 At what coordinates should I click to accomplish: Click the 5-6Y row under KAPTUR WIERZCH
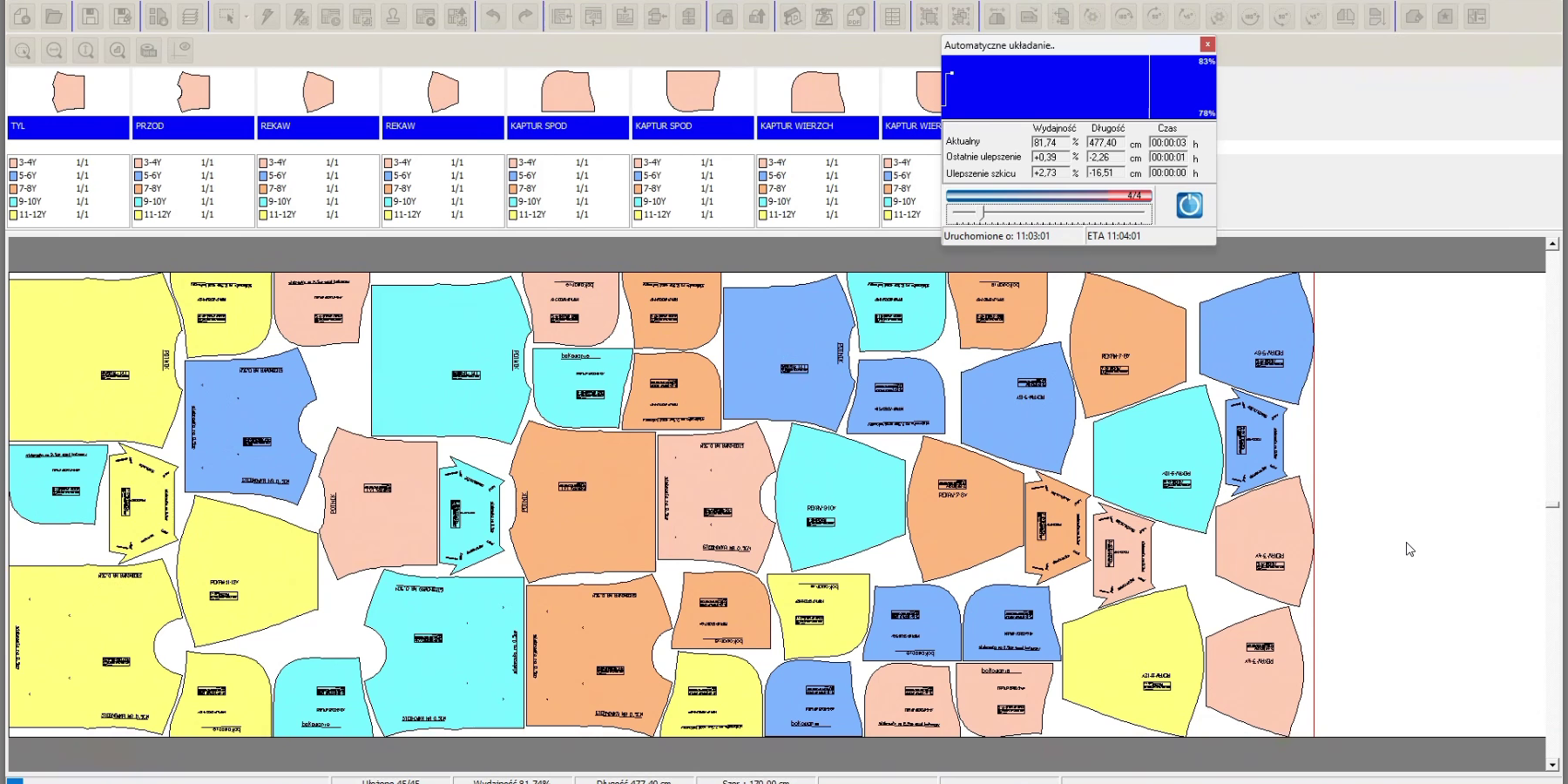tap(818, 176)
